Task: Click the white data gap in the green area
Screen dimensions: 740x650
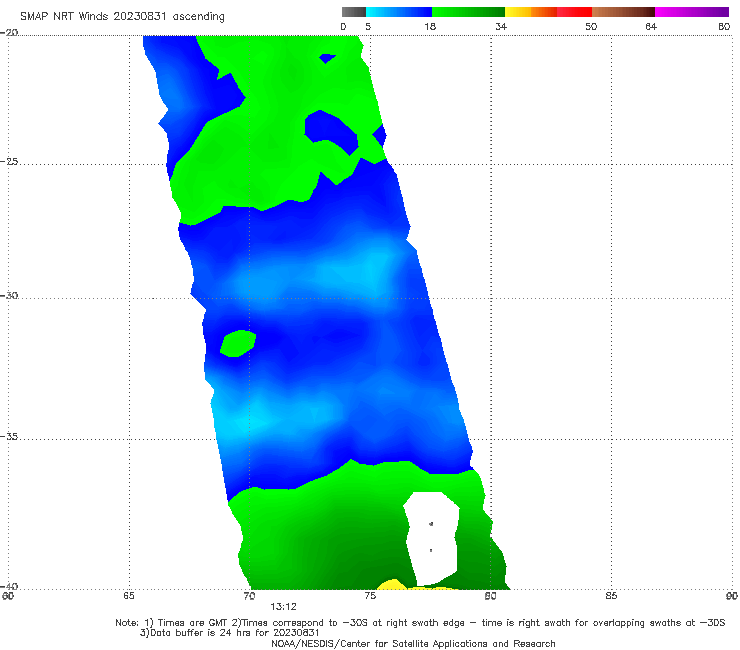Action: point(431,538)
